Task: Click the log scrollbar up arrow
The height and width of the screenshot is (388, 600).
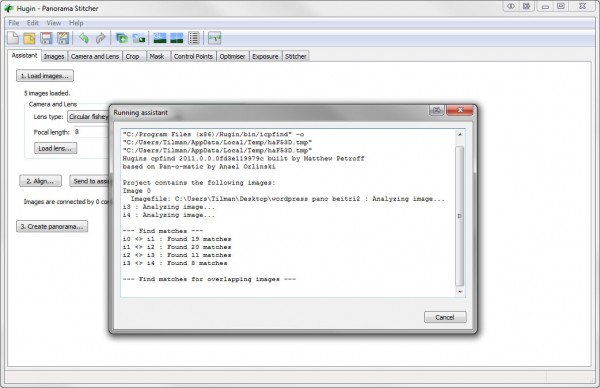Action: pos(460,135)
